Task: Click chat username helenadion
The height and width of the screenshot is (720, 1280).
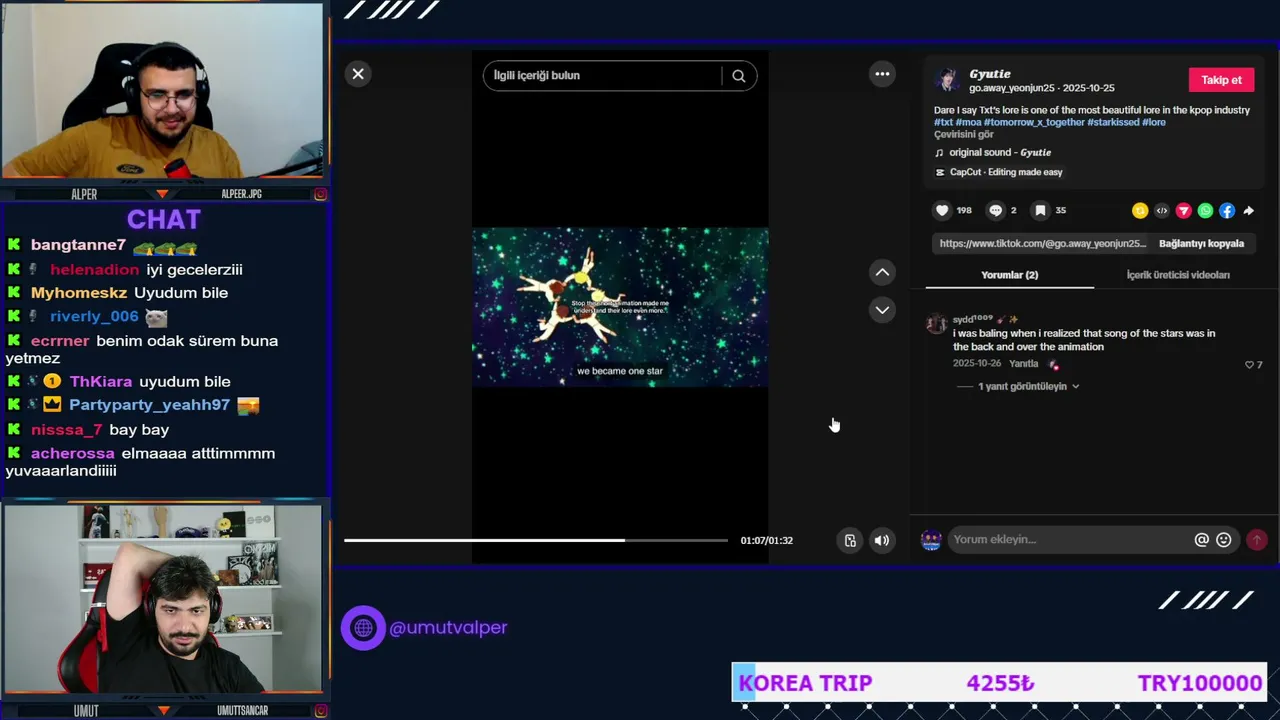Action: (x=94, y=270)
